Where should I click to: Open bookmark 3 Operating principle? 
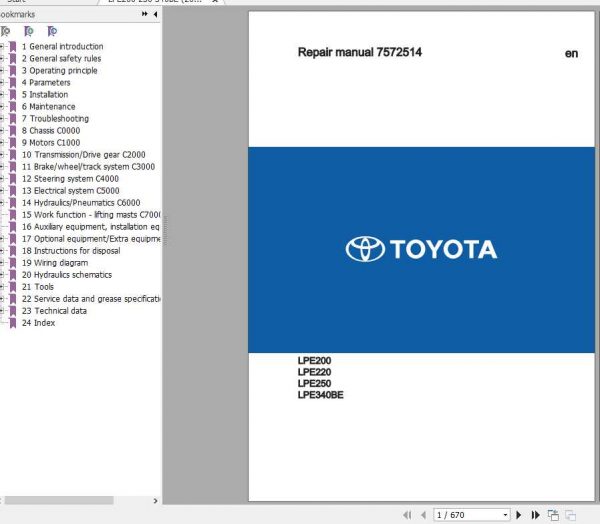pyautogui.click(x=59, y=71)
